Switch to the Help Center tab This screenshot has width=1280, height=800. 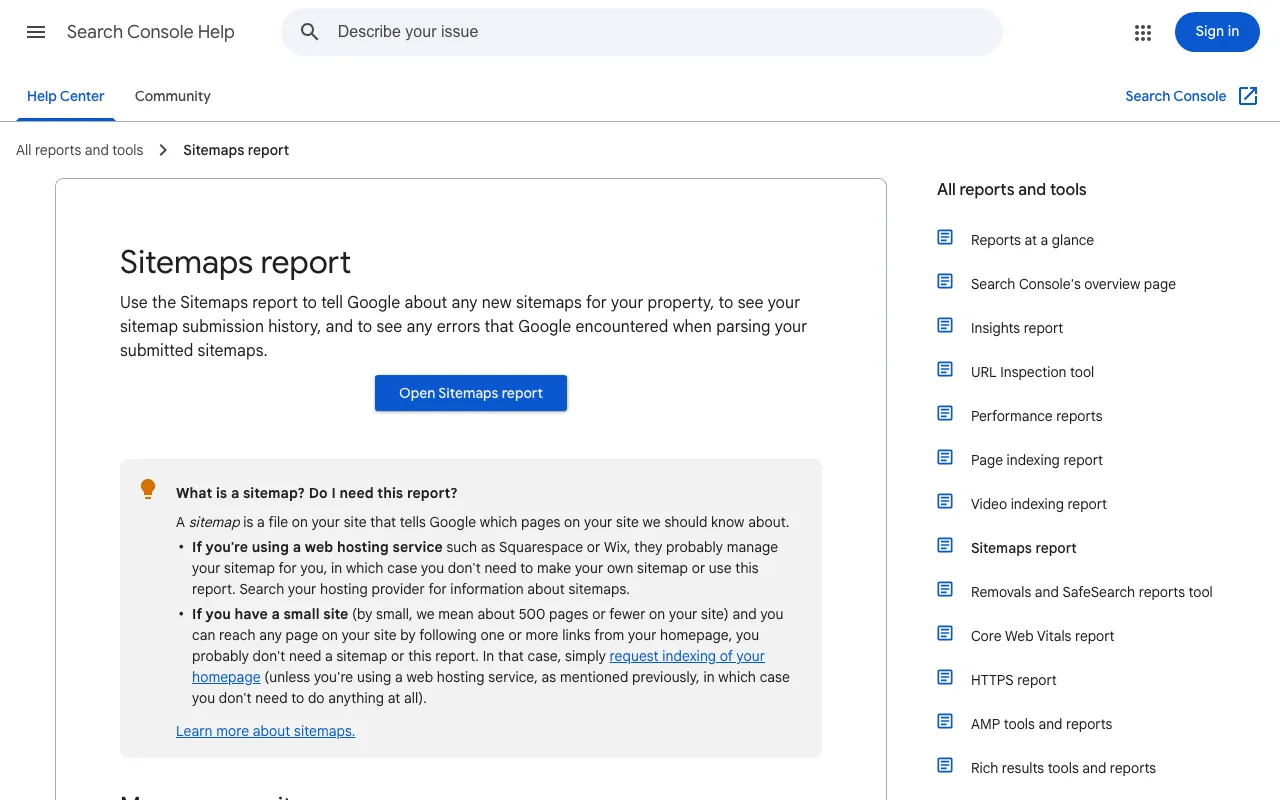pyautogui.click(x=66, y=96)
